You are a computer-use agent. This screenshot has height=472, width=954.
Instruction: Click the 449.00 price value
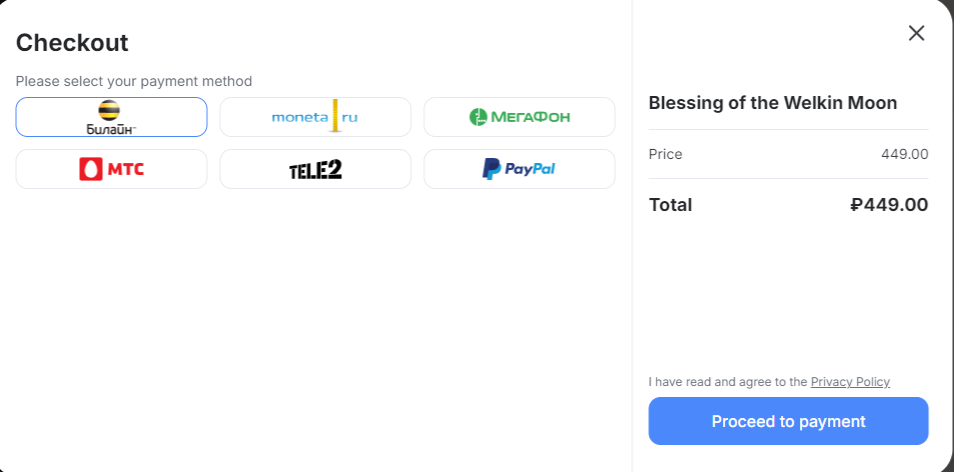[x=904, y=154]
